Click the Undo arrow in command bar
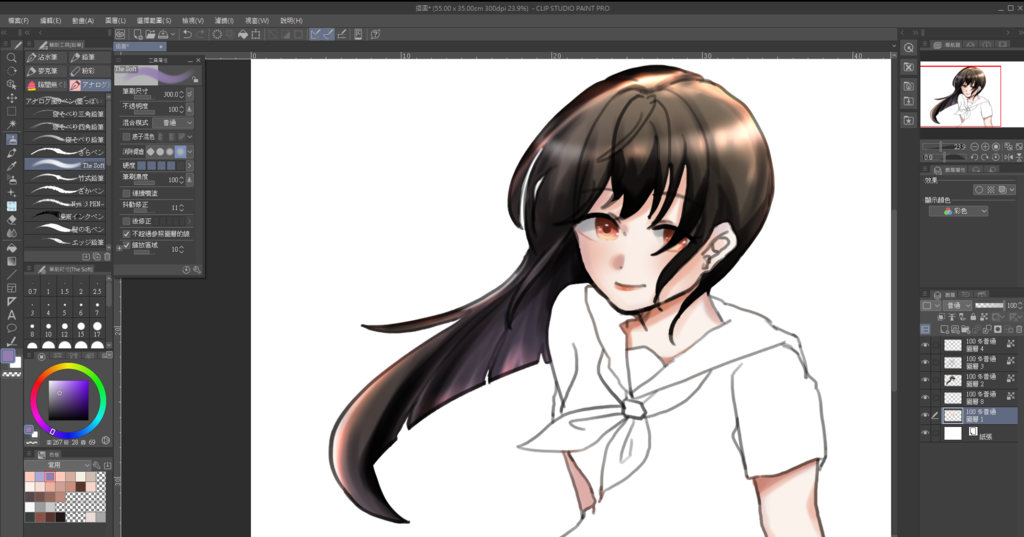Image resolution: width=1024 pixels, height=537 pixels. 187,34
